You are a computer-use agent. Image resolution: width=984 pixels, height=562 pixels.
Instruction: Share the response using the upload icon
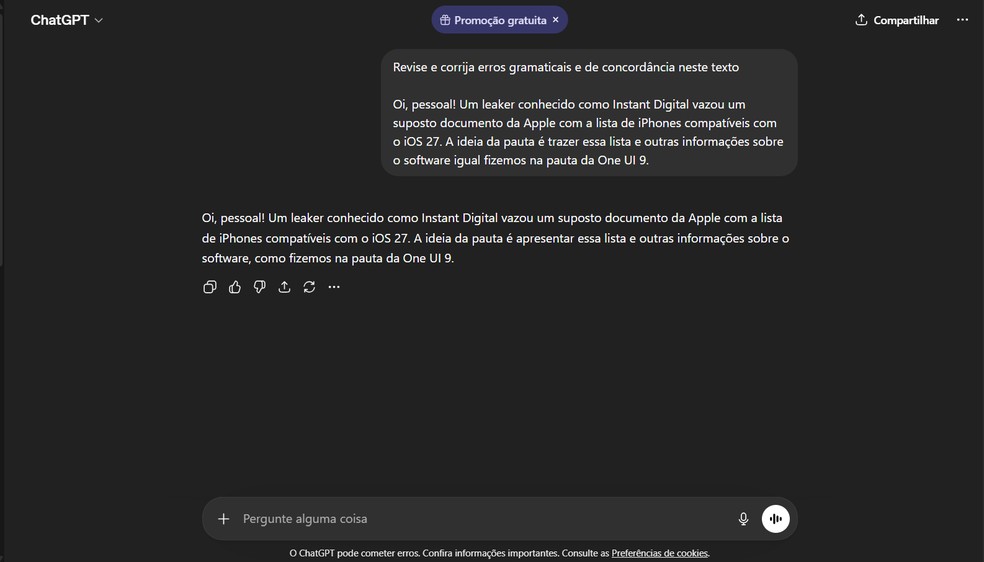[x=284, y=287]
